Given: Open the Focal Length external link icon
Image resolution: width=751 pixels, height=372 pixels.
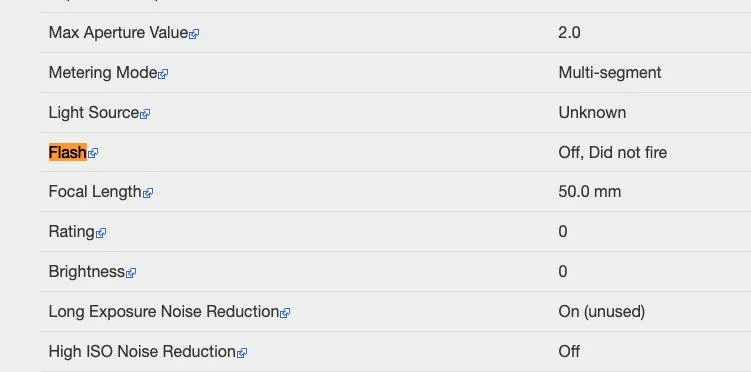Looking at the screenshot, I should 148,193.
